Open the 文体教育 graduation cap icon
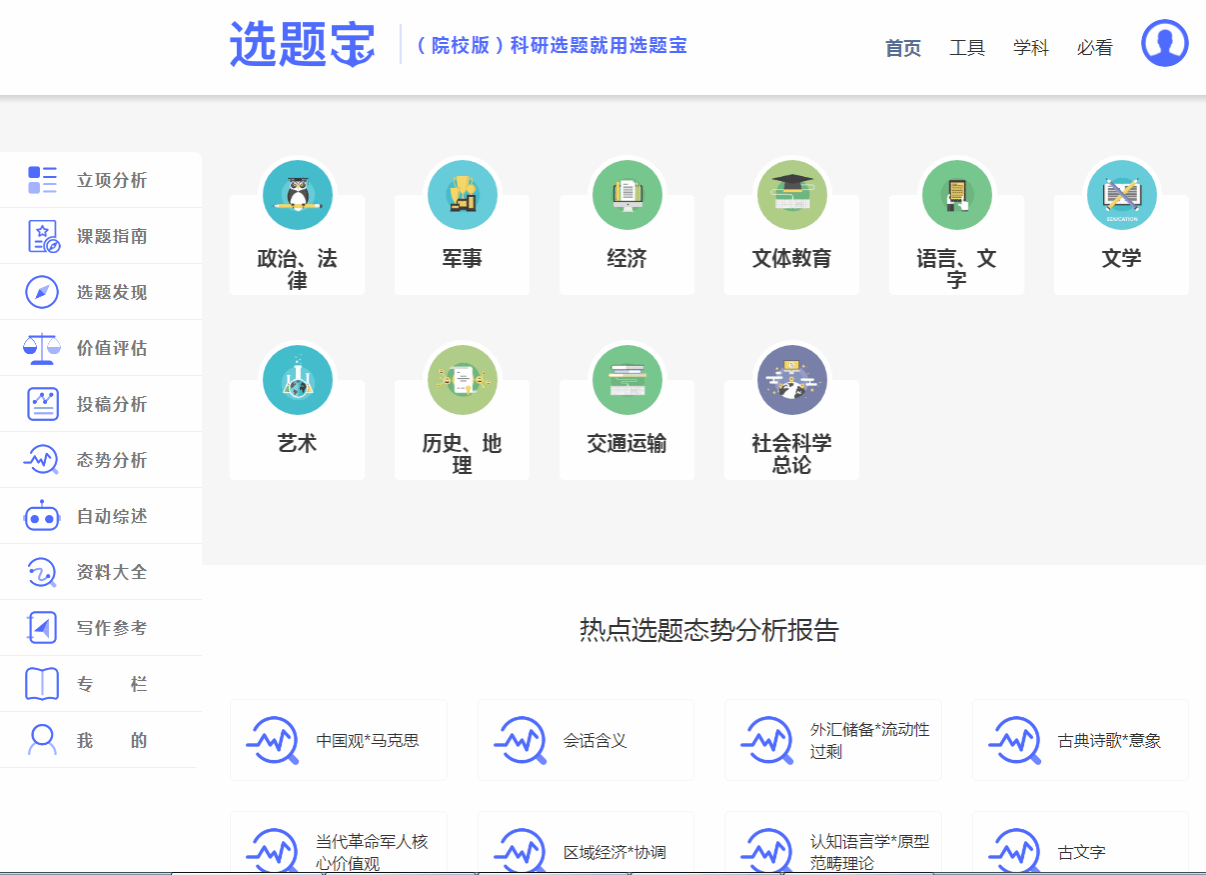1206x875 pixels. coord(792,195)
